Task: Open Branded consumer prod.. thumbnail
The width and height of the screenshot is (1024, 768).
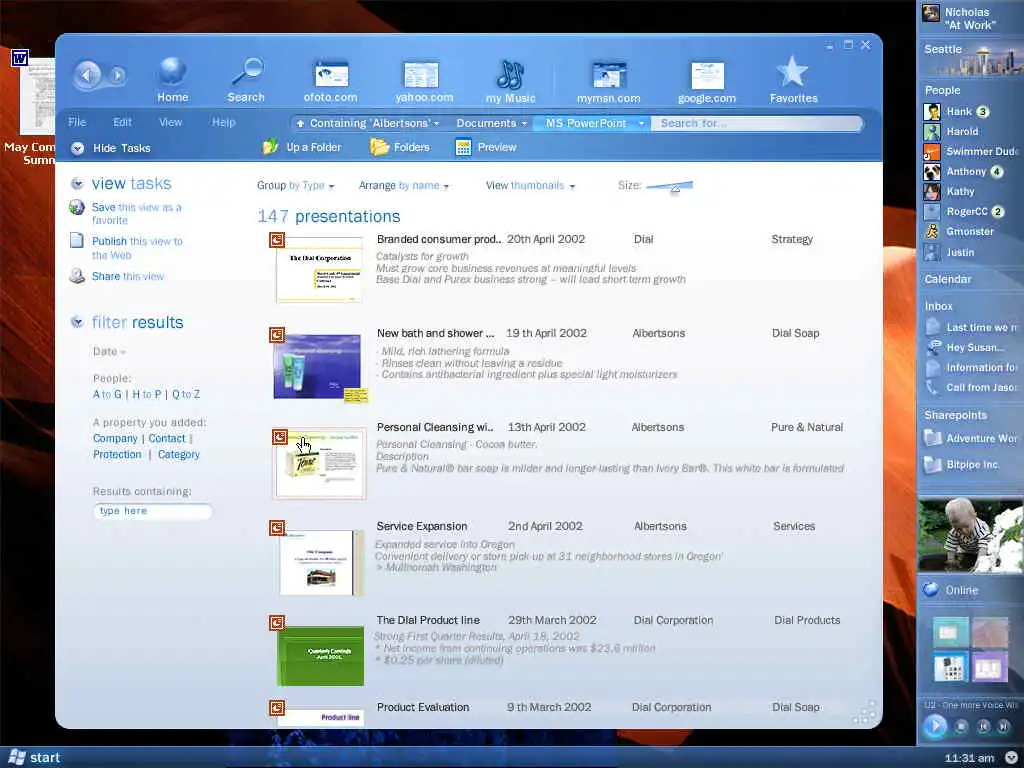Action: pos(319,270)
